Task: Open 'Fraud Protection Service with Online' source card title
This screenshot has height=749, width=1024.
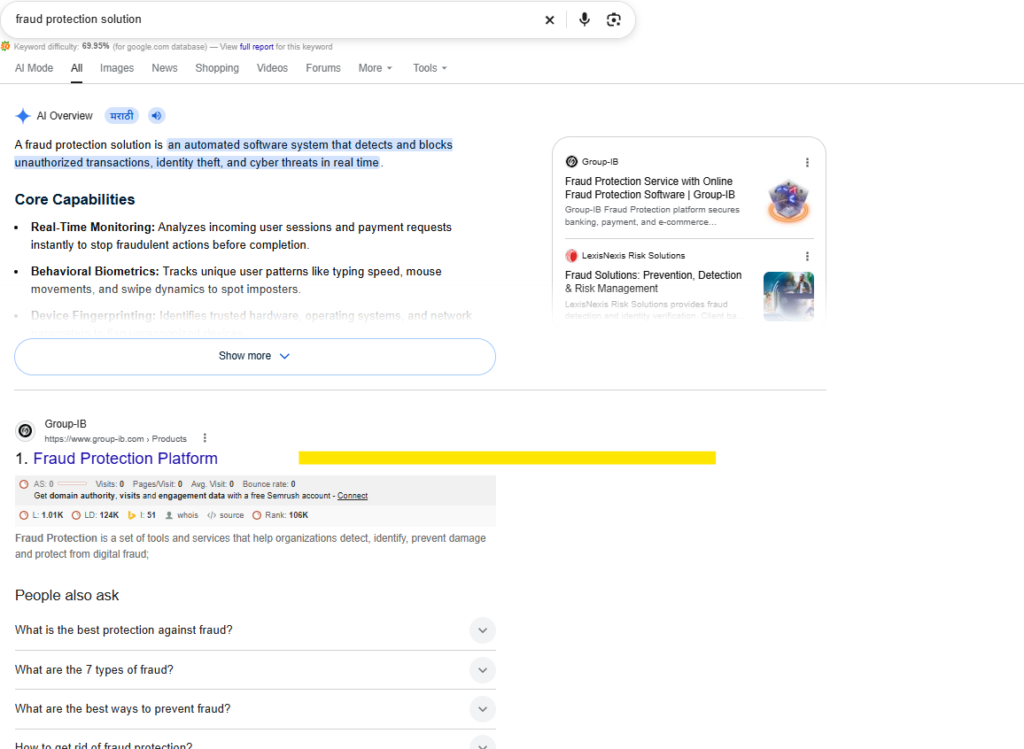Action: 650,188
